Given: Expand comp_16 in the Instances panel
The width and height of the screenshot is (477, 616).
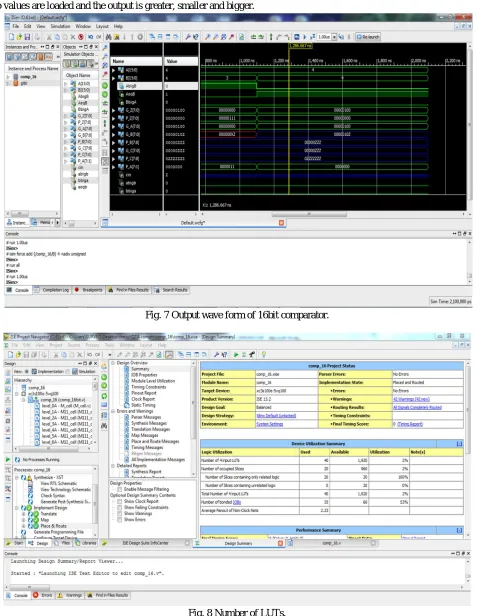Looking at the screenshot, I should [8, 77].
